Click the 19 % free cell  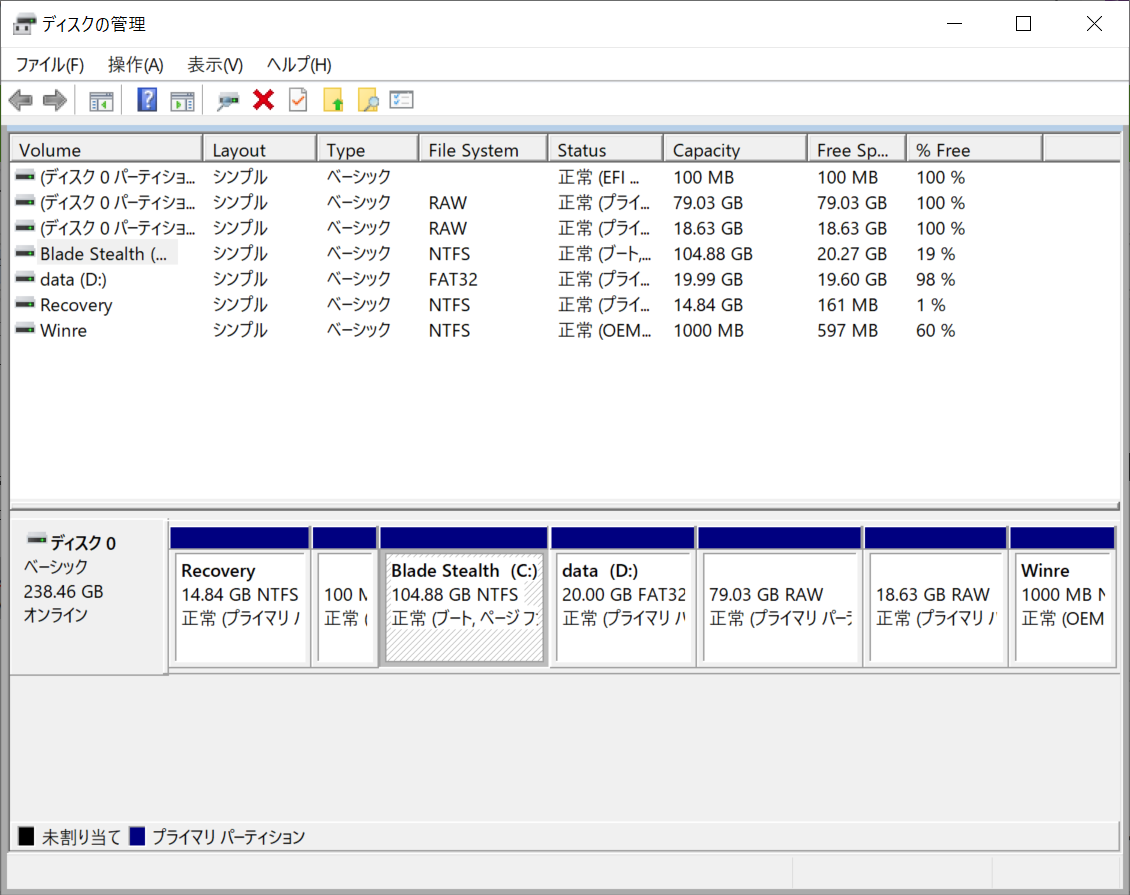click(x=935, y=254)
